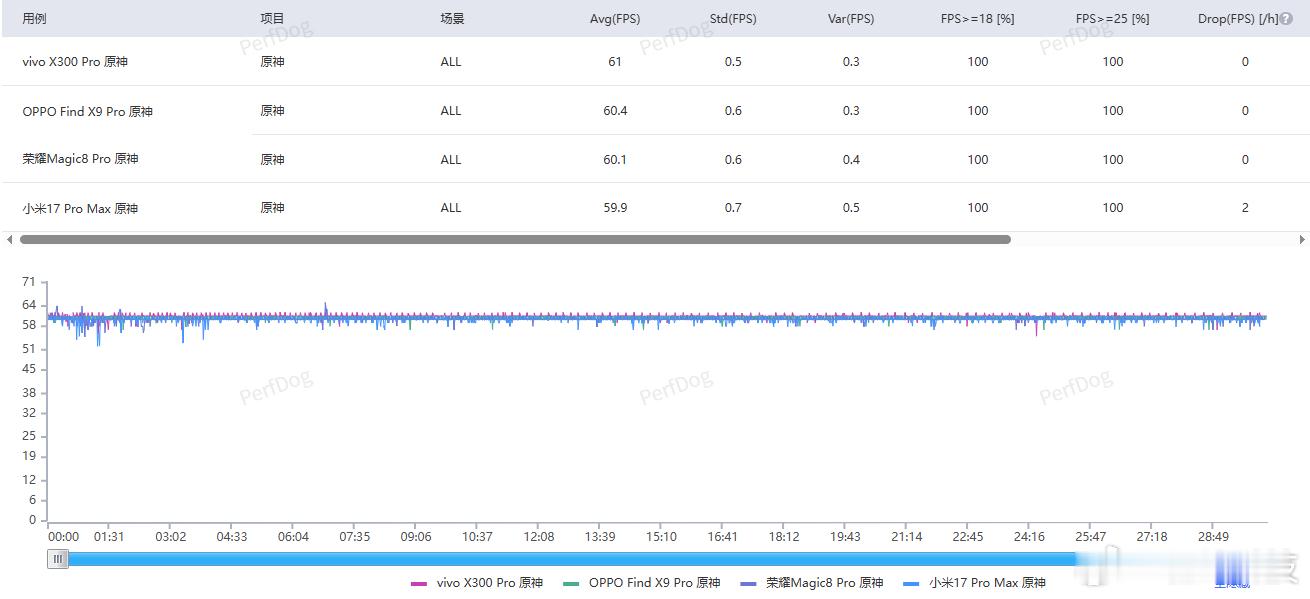Select the 荣耀Magic8 Pro 原神 row name
This screenshot has height=599, width=1310.
click(80, 159)
